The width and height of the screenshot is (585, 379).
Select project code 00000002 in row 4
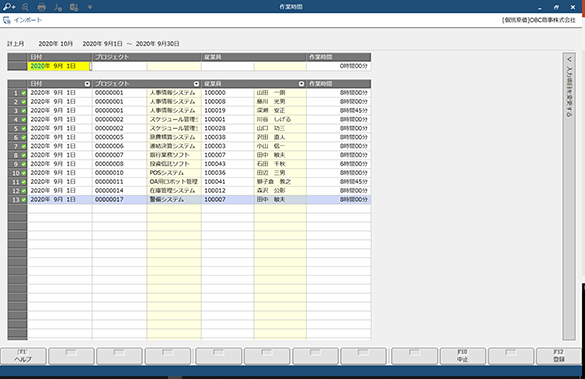pyautogui.click(x=119, y=119)
